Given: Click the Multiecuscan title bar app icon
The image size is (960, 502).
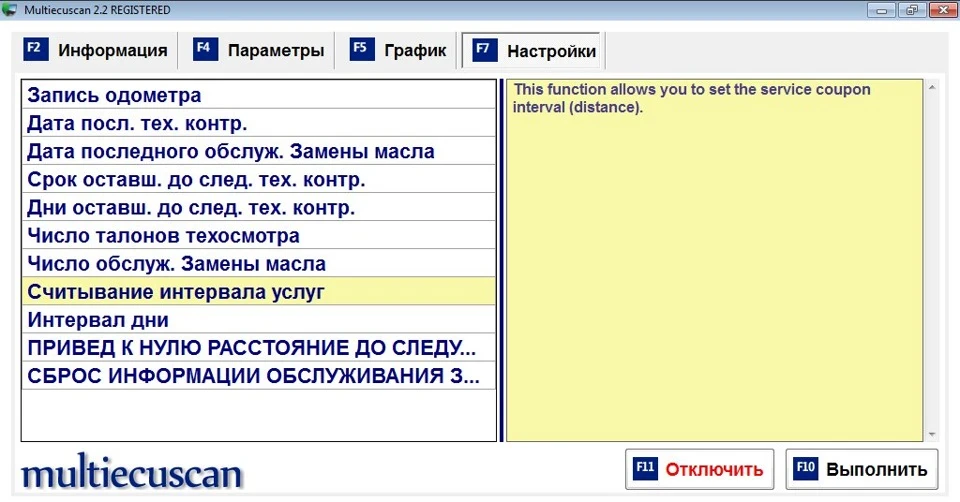Looking at the screenshot, I should click(10, 9).
